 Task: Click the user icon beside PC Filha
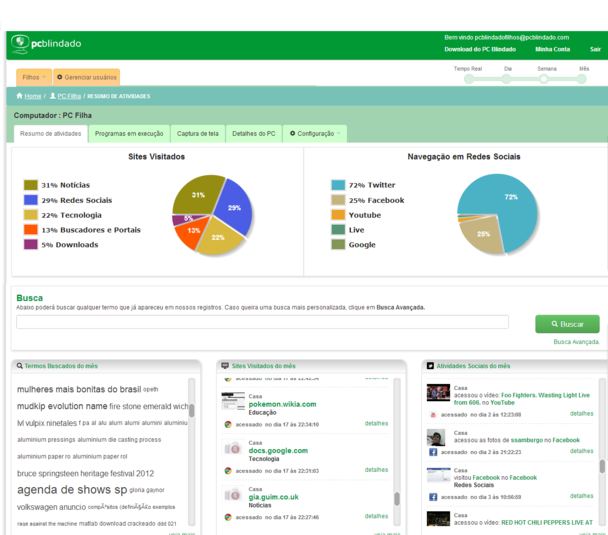pos(53,96)
